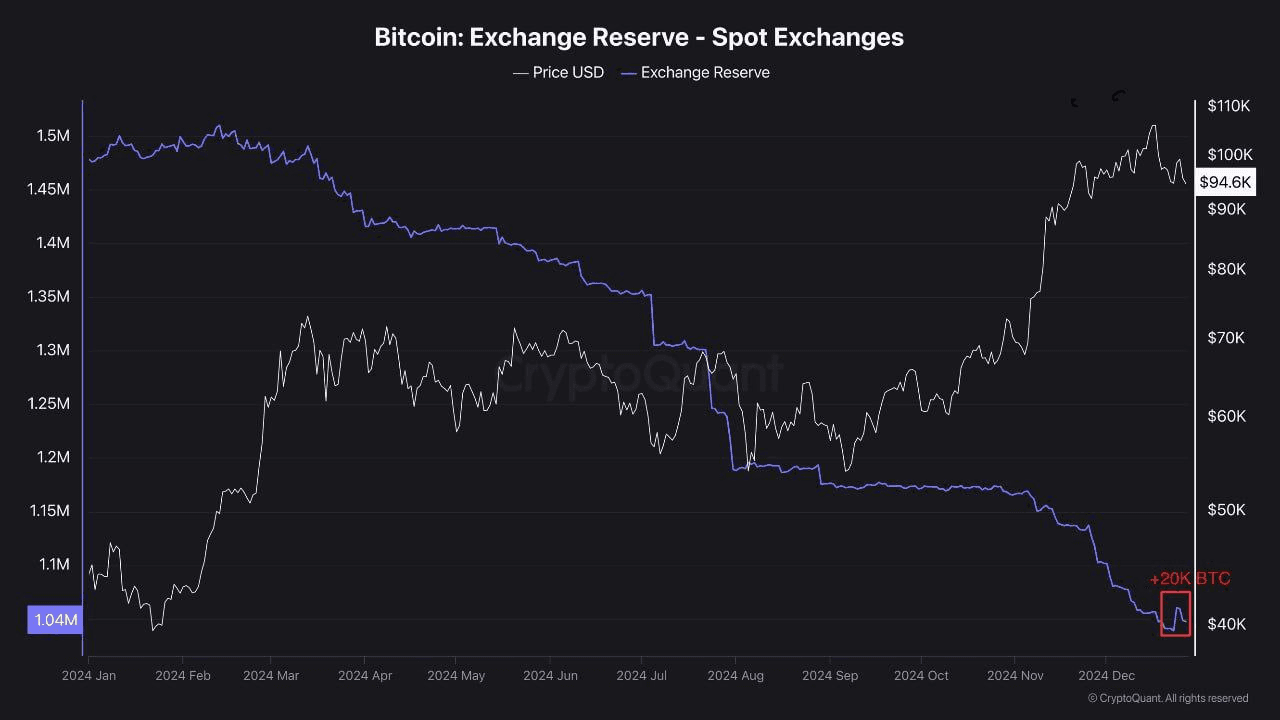The image size is (1280, 720).
Task: Click the 2024 Dec x-axis label
Action: click(1105, 675)
